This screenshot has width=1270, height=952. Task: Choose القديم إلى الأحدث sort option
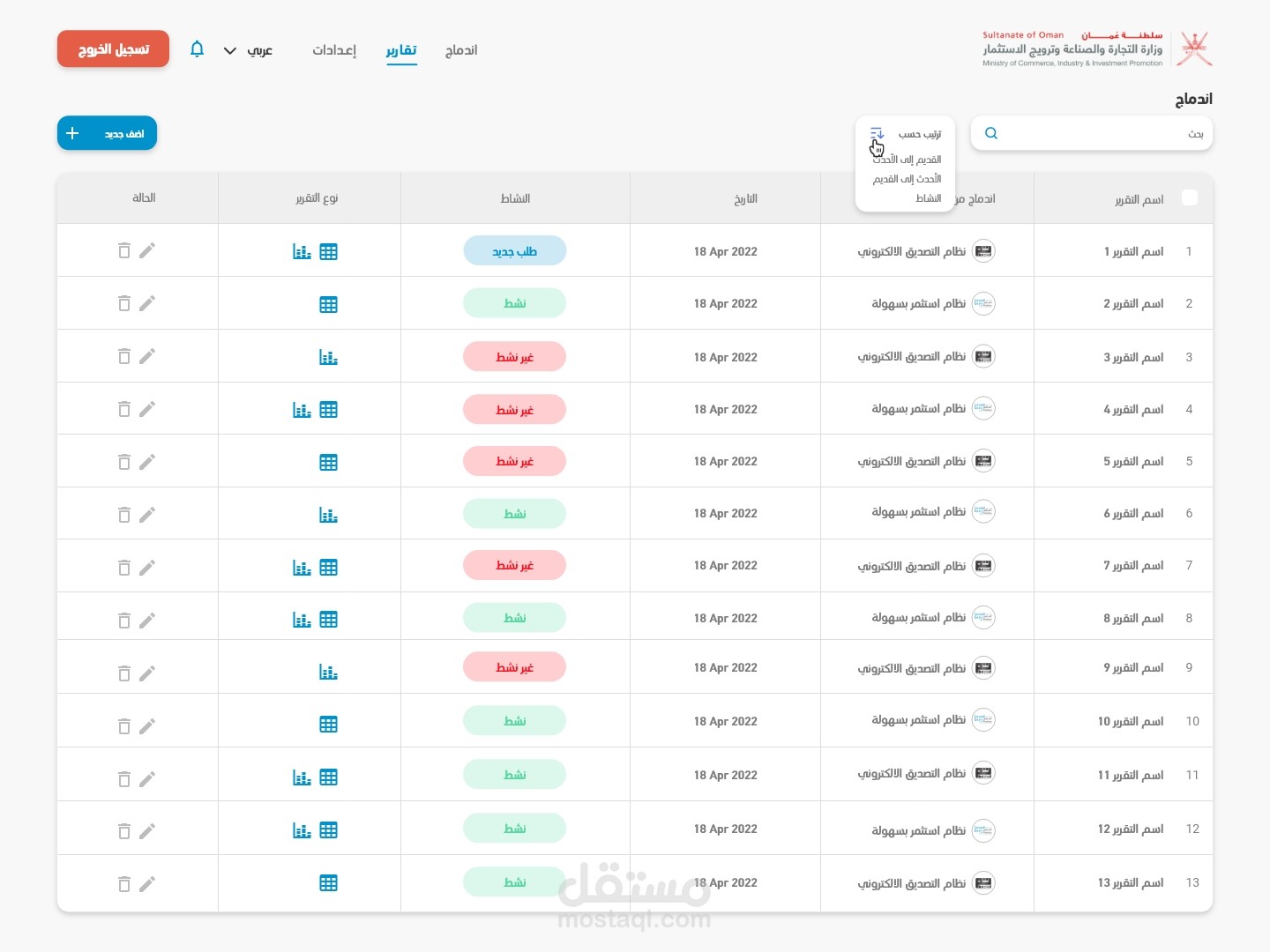pos(908,160)
